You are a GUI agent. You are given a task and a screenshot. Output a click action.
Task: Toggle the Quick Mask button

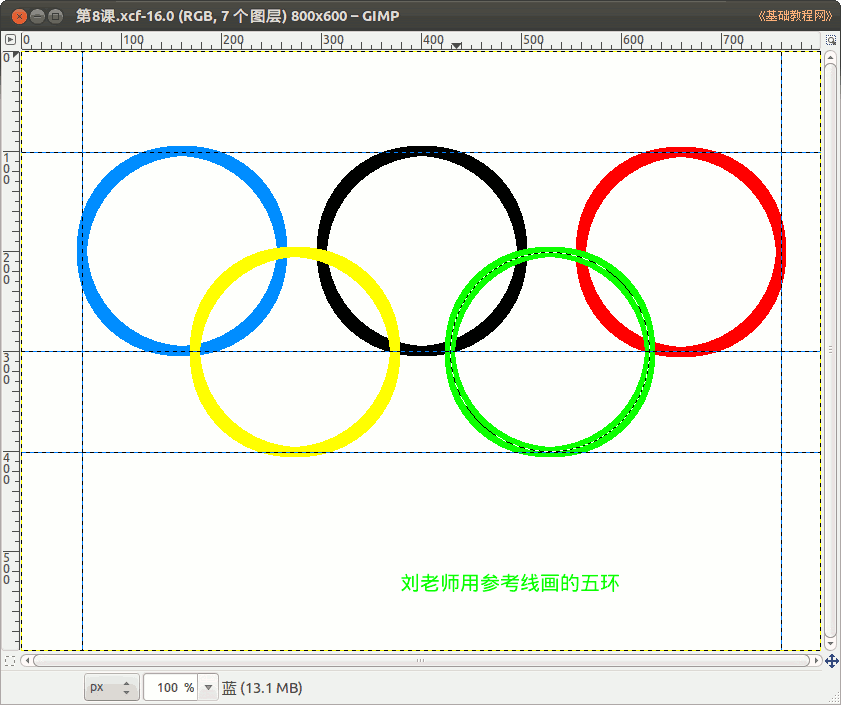coord(10,660)
